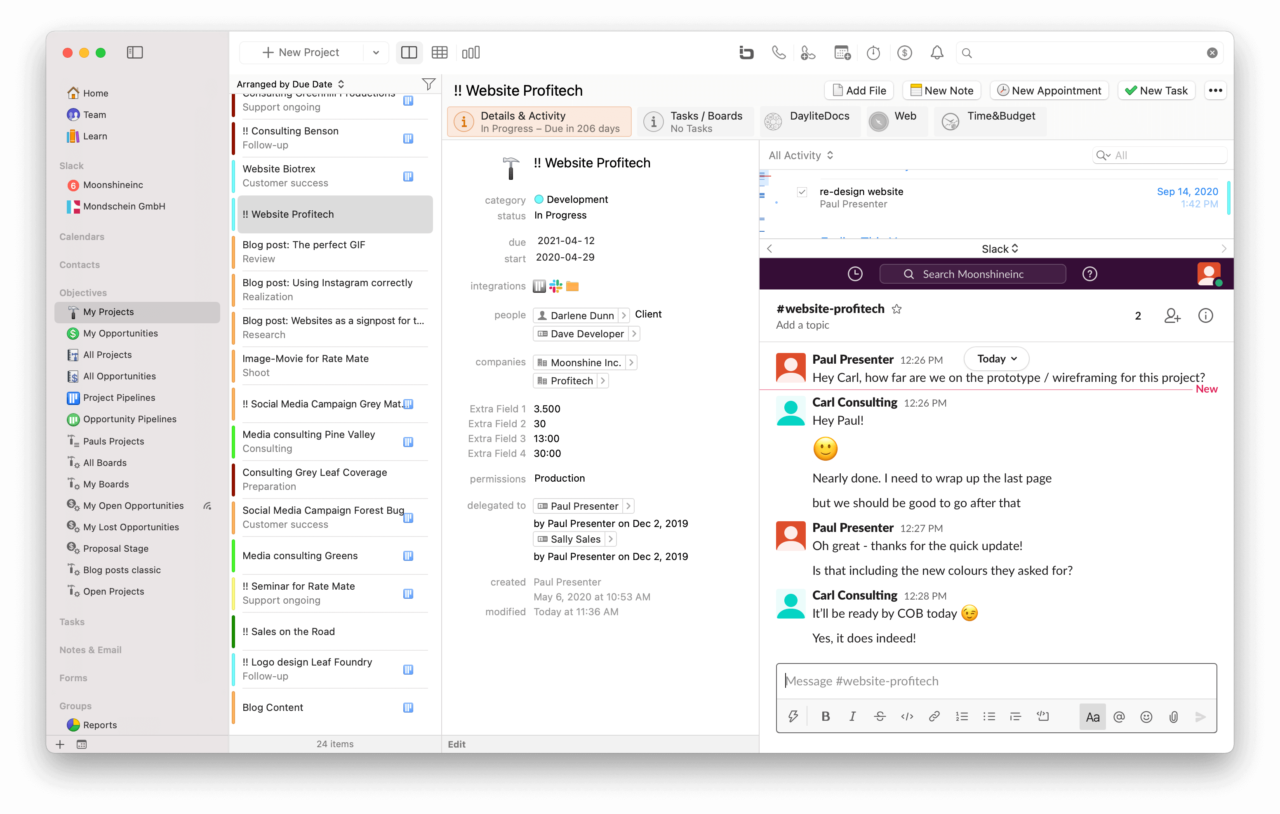Switch to table view using the grid icon
The image size is (1280, 814).
439,51
